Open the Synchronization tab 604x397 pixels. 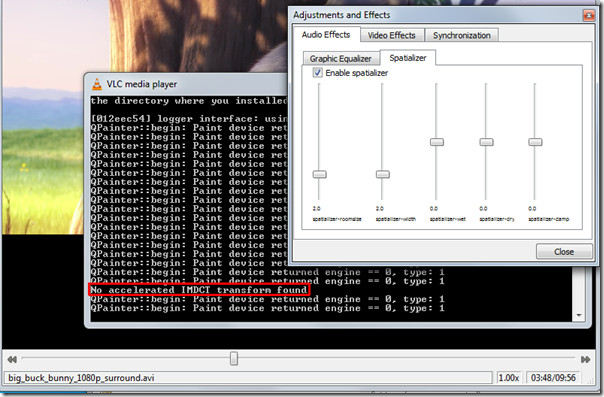pyautogui.click(x=461, y=35)
